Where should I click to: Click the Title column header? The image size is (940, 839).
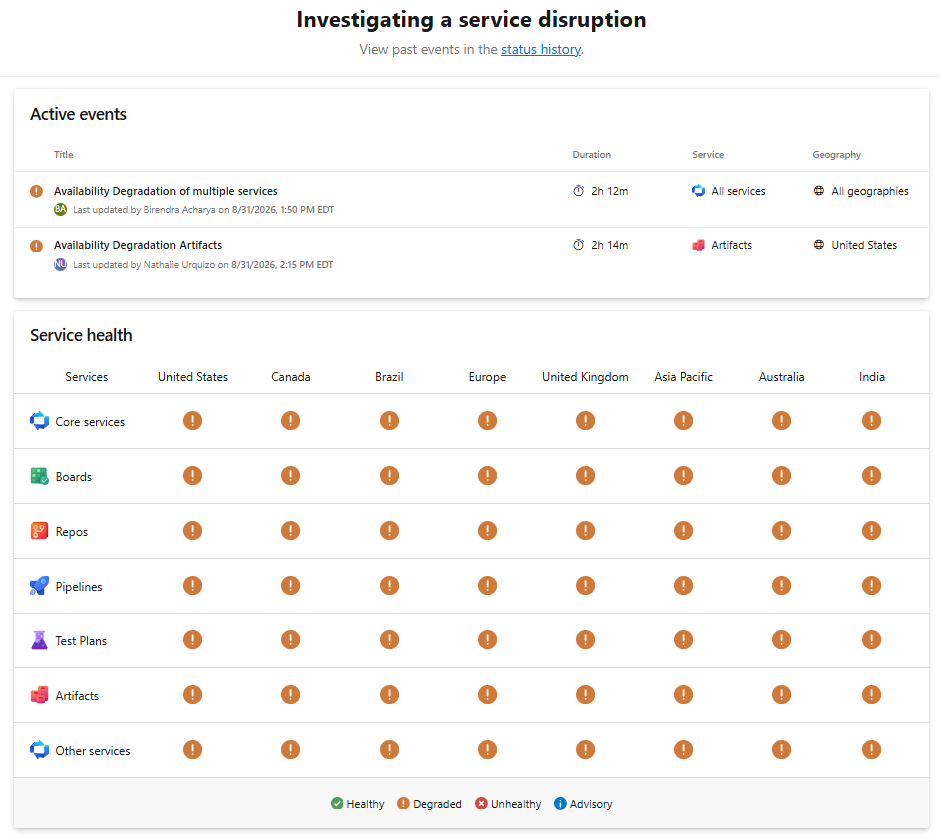pos(64,155)
